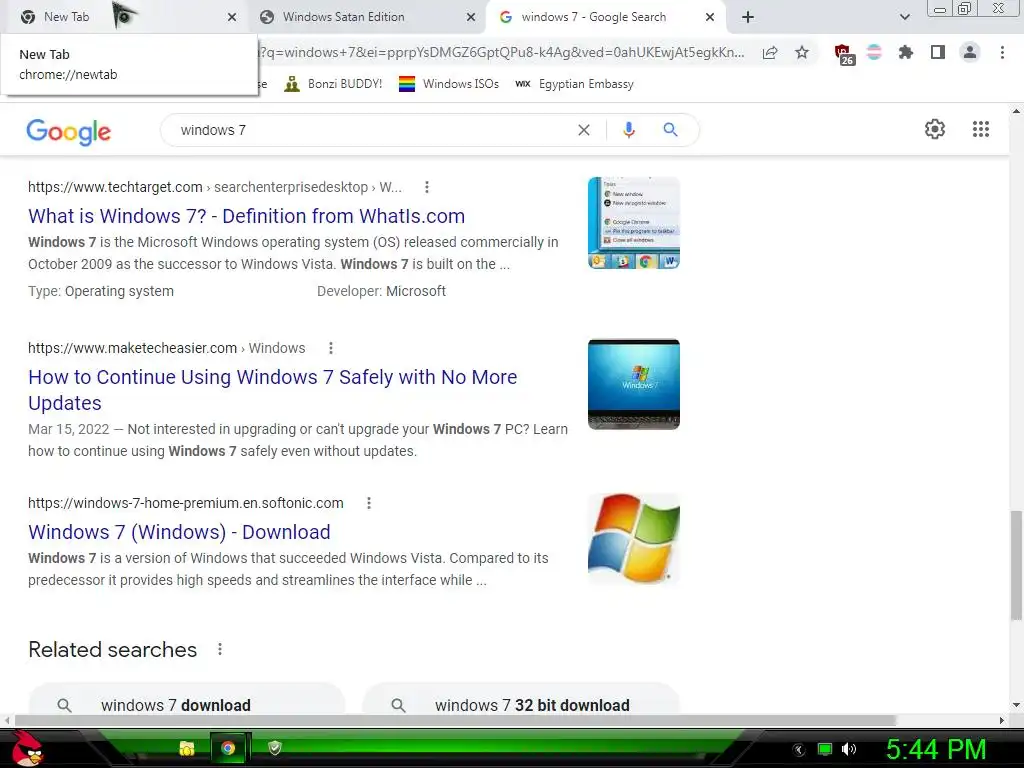Open Related searches options menu
Image resolution: width=1024 pixels, height=768 pixels.
220,649
